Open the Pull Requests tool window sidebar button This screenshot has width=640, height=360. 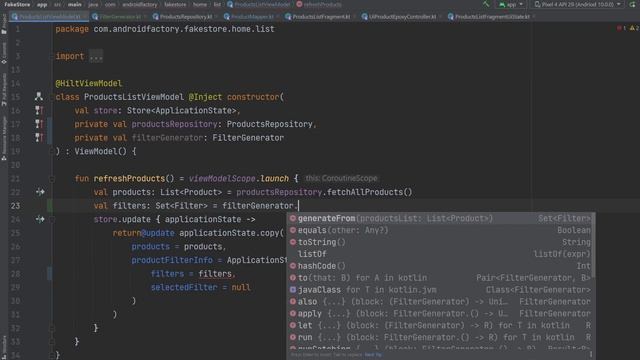tap(4, 90)
